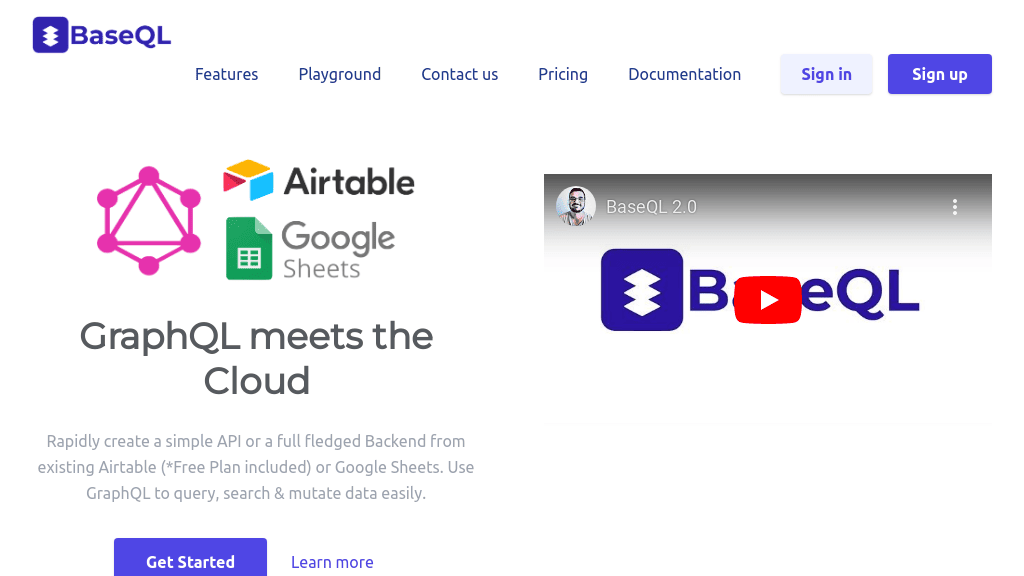Click the Google Sheets icon
Viewport: 1024px width, 576px height.
(x=248, y=248)
